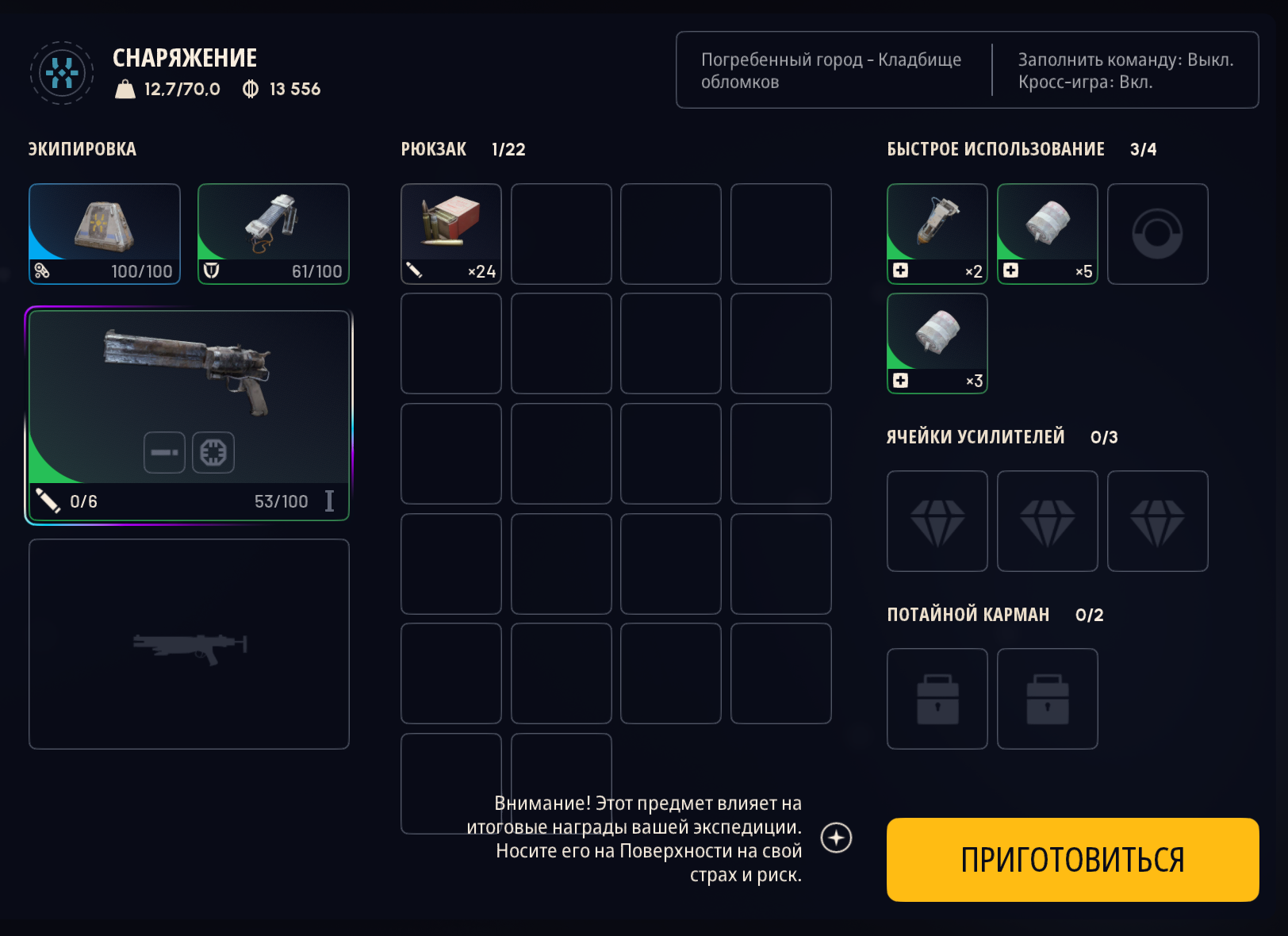
Task: Select the armor item with 61/100 durability
Action: pos(274,234)
